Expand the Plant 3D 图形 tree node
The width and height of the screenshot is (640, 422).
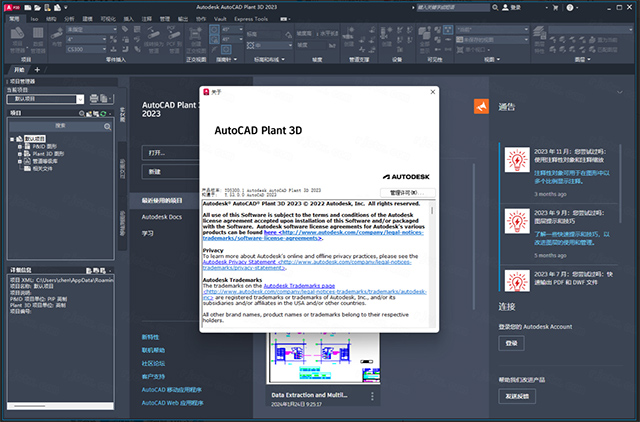click(20, 154)
